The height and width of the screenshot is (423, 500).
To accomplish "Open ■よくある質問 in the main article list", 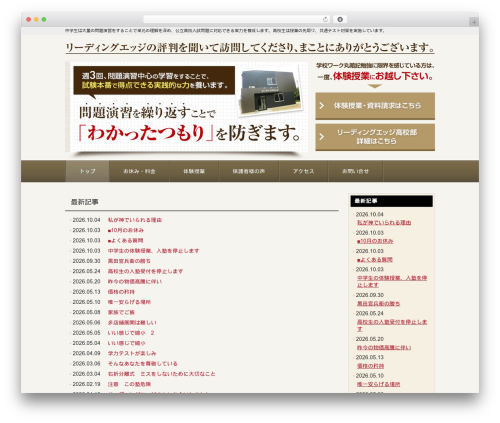I will pos(125,241).
